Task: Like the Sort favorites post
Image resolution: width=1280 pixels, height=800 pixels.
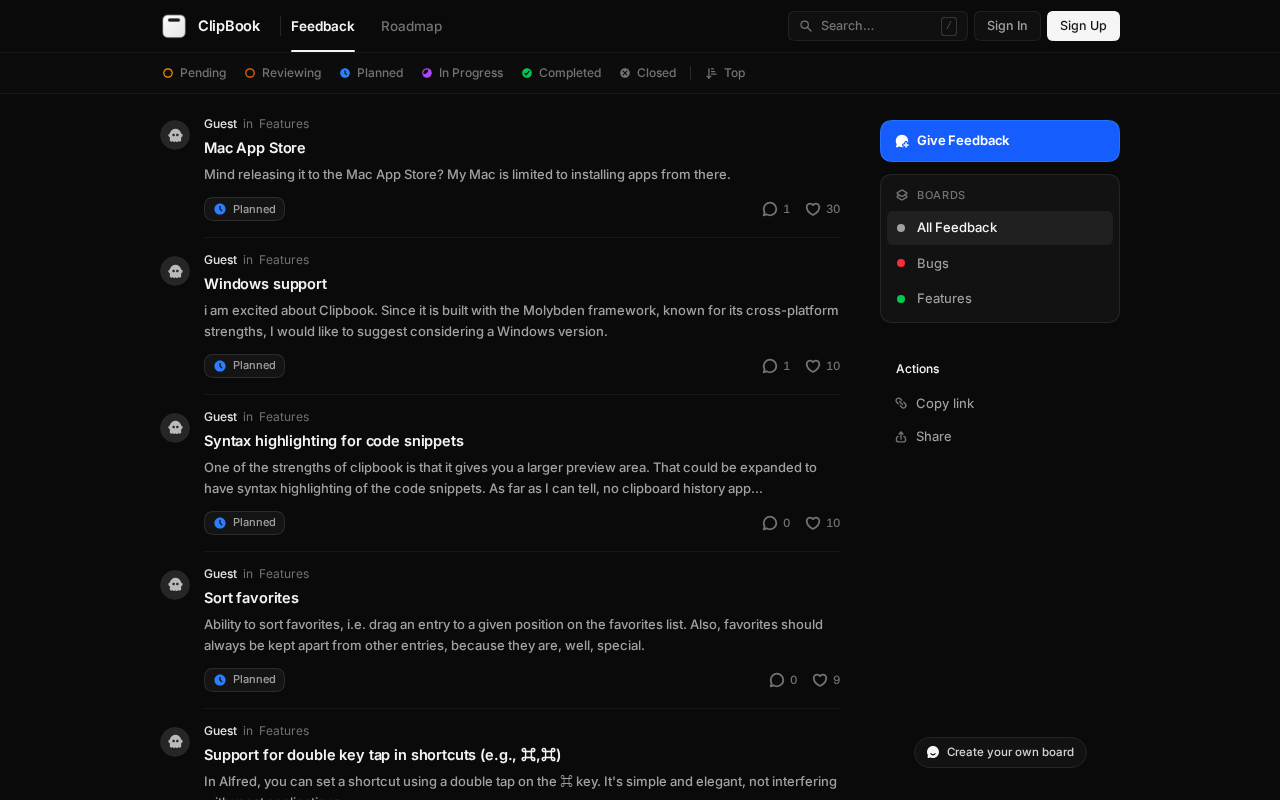Action: [x=820, y=680]
